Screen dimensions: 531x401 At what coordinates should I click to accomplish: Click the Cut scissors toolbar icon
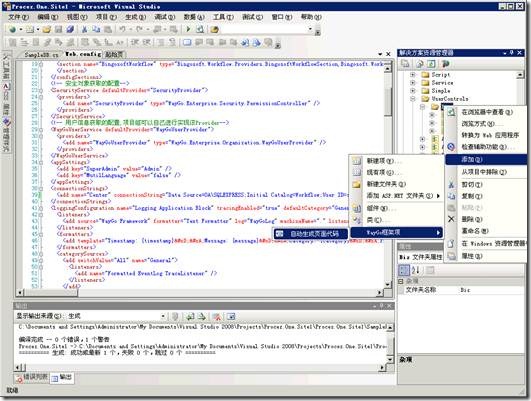(x=85, y=30)
